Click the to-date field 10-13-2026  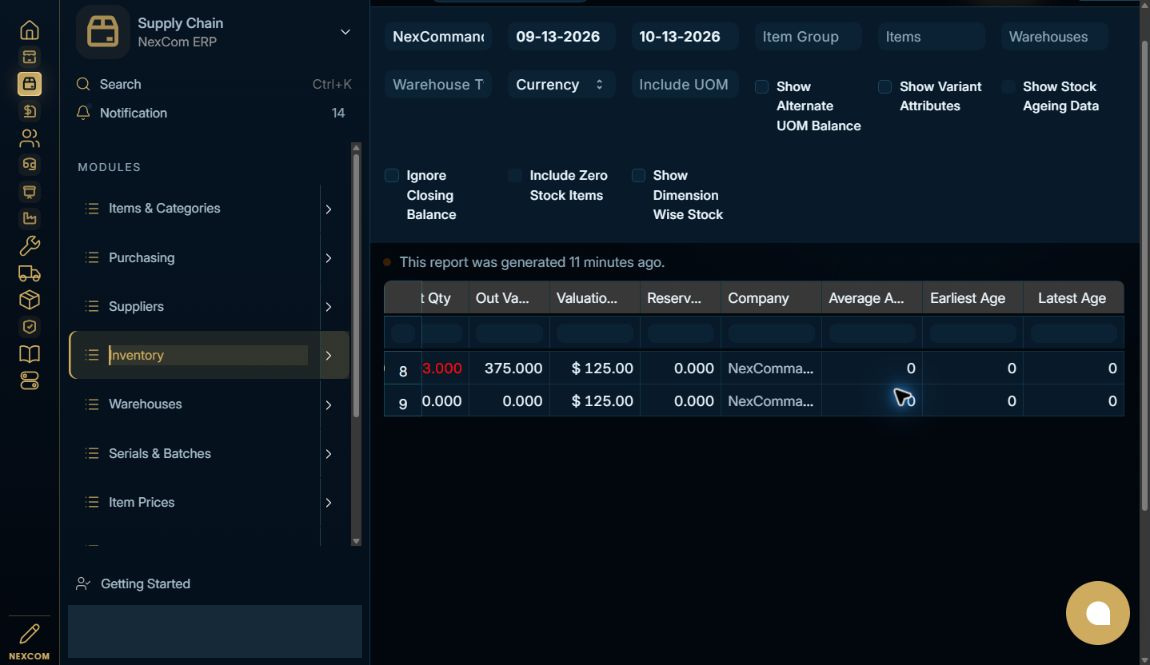click(684, 37)
